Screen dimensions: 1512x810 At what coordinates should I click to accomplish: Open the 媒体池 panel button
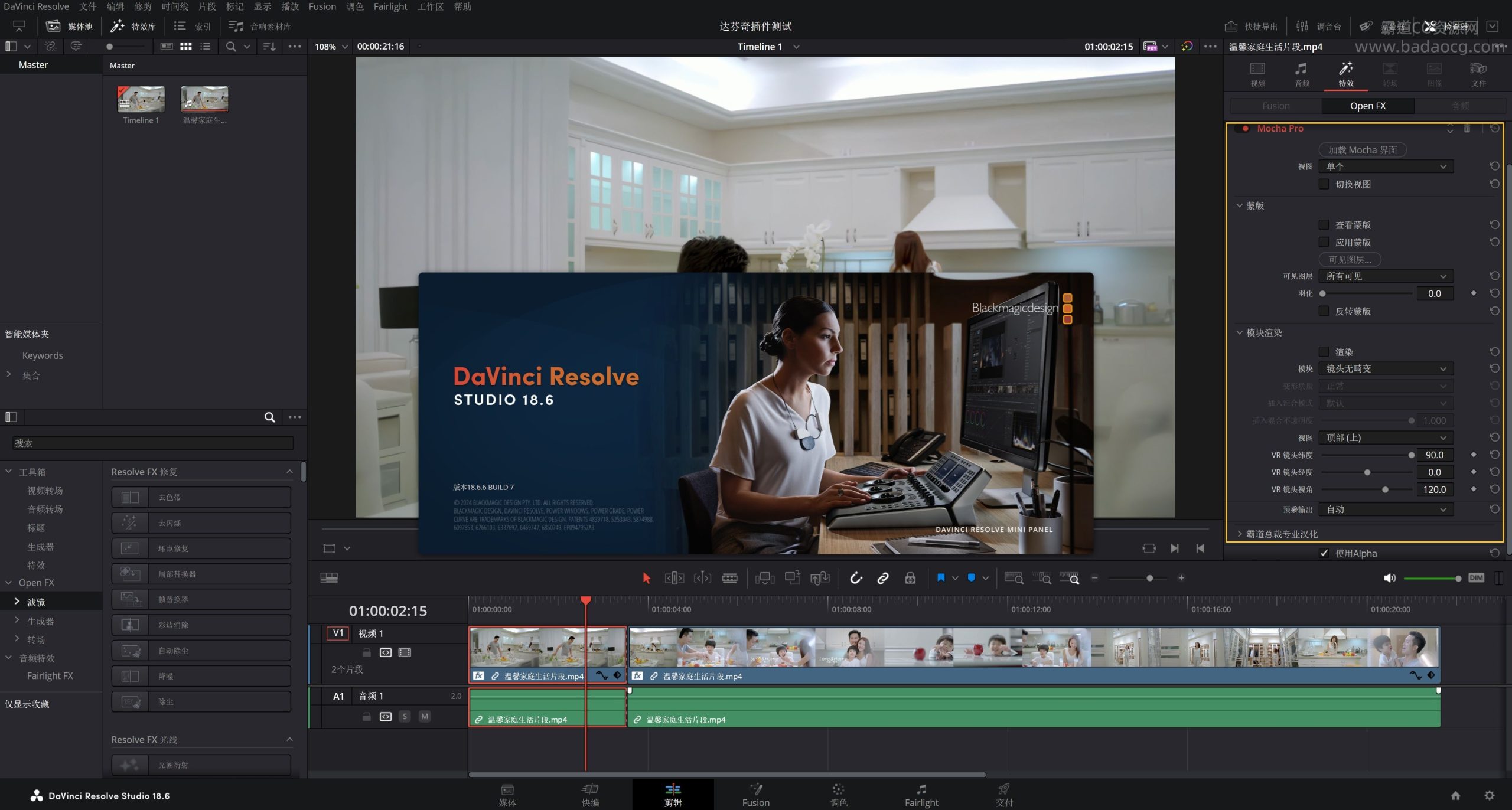coord(70,26)
